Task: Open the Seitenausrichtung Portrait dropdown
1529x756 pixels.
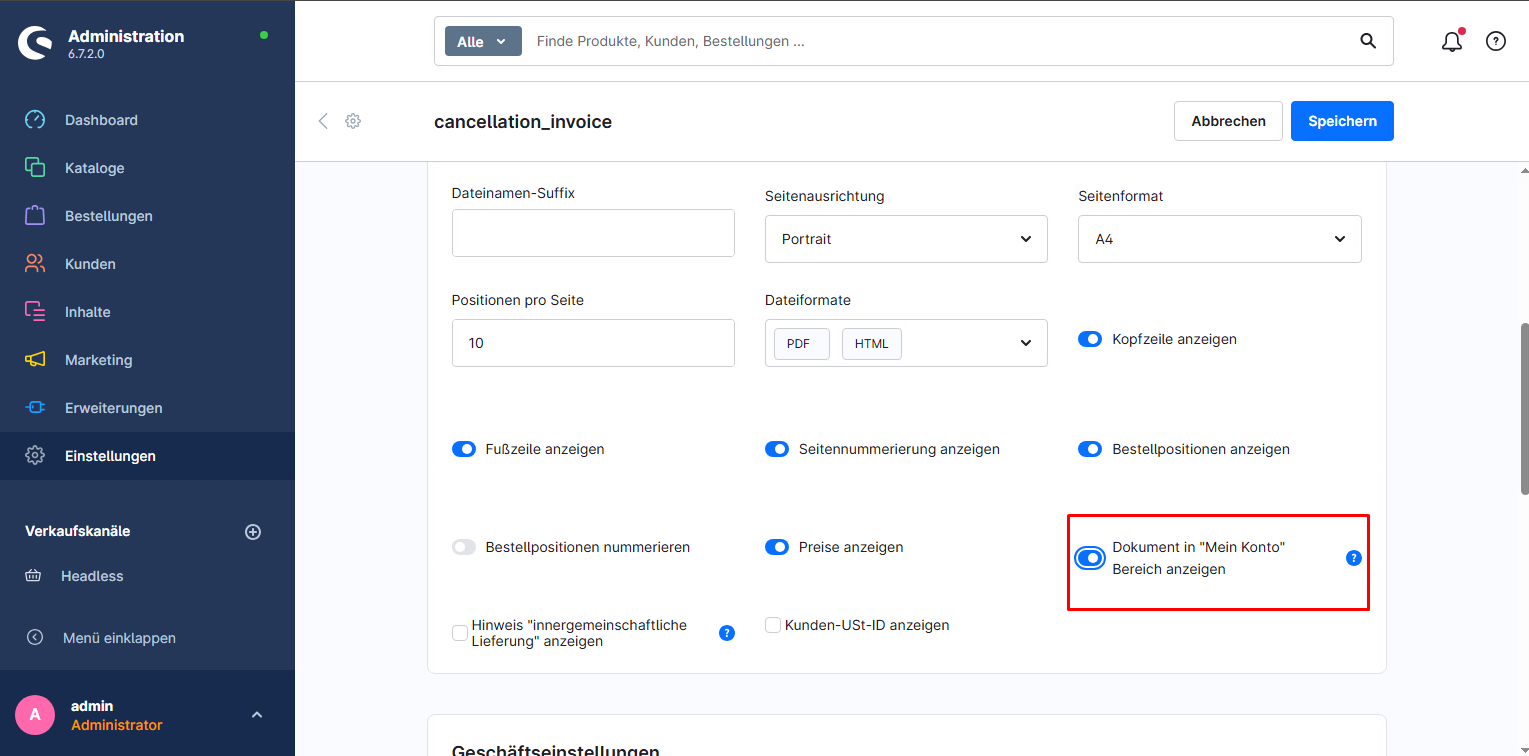Action: [x=905, y=239]
